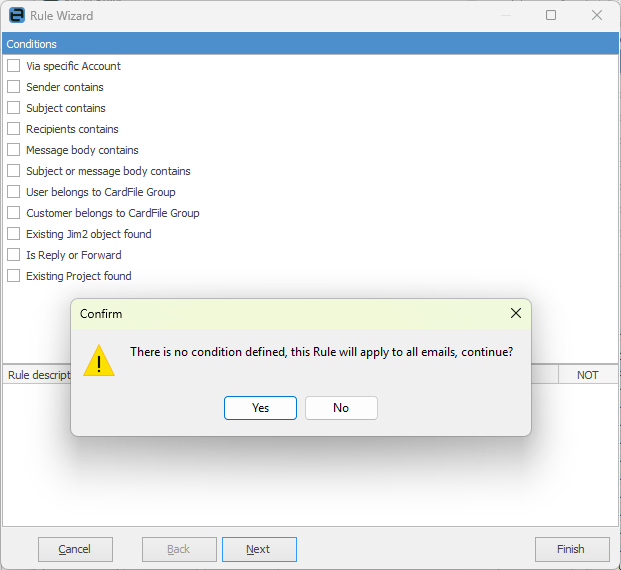Click No in the Confirm dialog
Viewport: 621px width, 570px height.
click(341, 408)
